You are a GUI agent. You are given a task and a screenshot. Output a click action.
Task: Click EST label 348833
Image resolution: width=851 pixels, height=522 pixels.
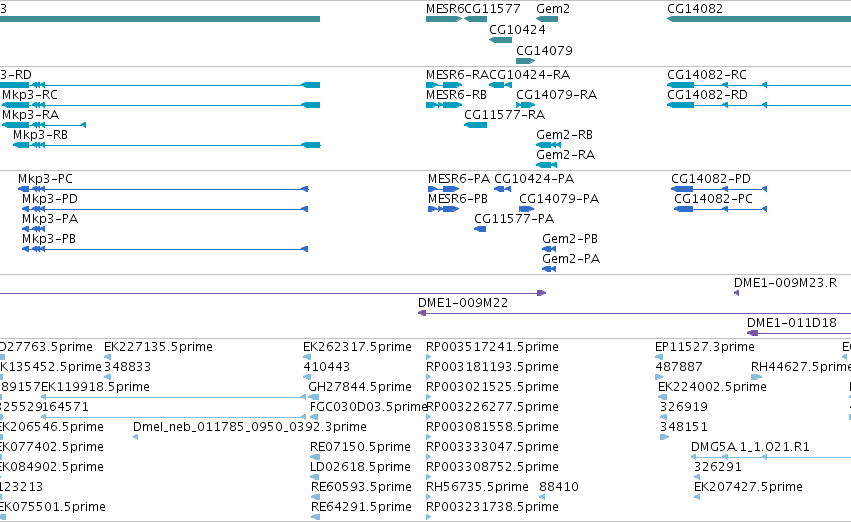(128, 367)
